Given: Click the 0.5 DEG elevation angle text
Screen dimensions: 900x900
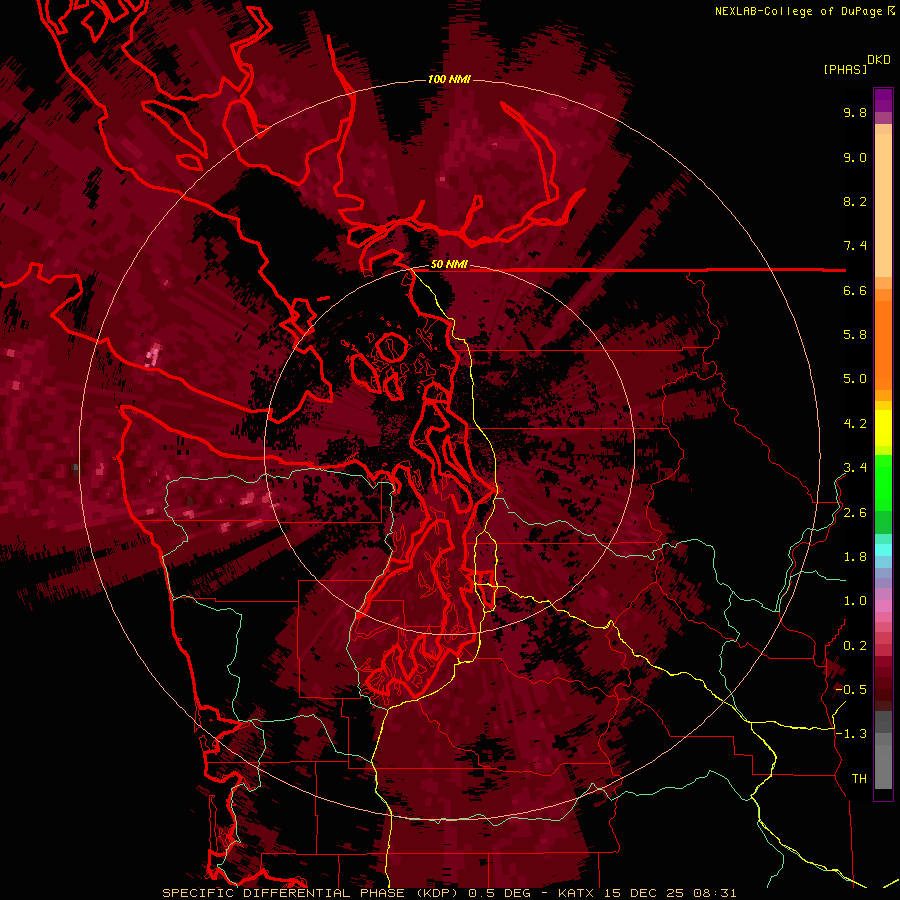Looking at the screenshot, I should coord(500,893).
